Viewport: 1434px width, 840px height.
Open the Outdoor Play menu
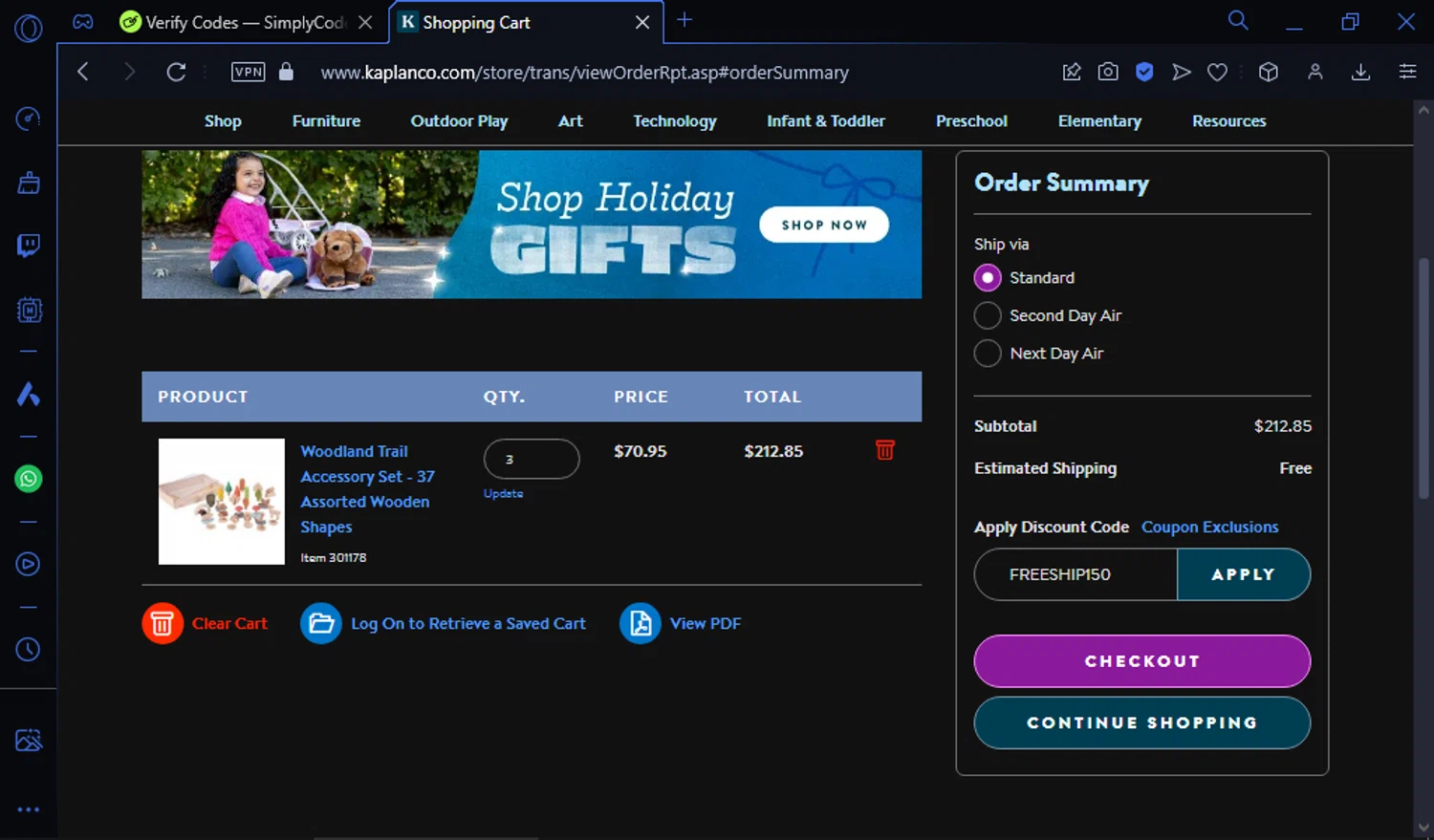459,121
